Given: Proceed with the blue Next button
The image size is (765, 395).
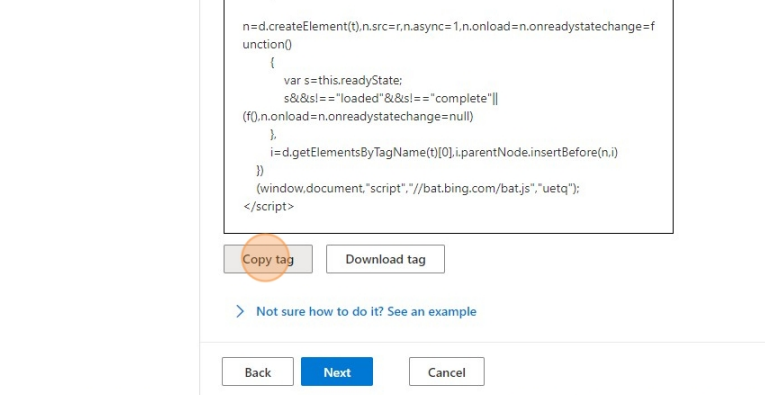Looking at the screenshot, I should [x=337, y=372].
